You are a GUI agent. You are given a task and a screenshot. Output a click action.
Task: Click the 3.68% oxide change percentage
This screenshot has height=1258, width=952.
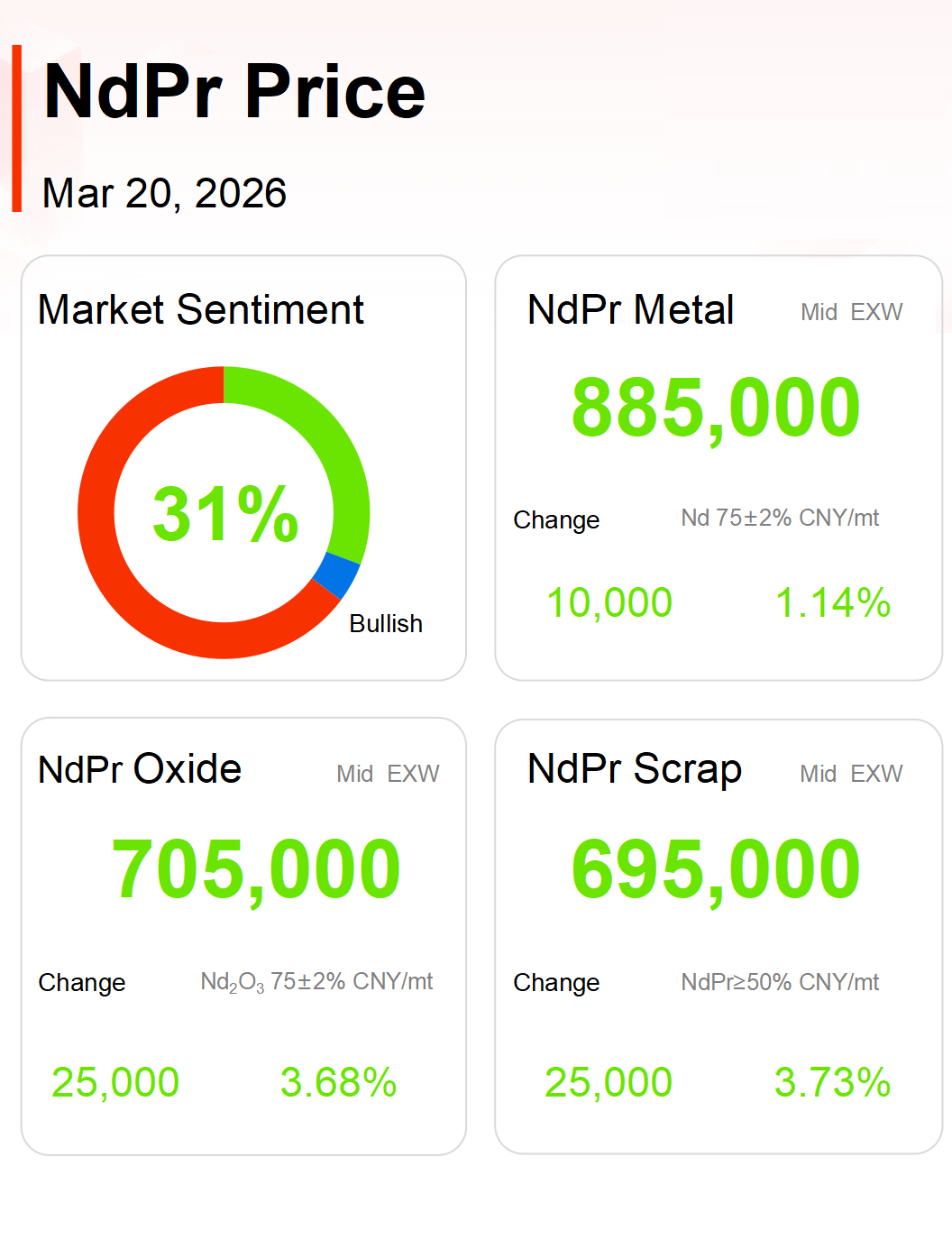tap(338, 1082)
